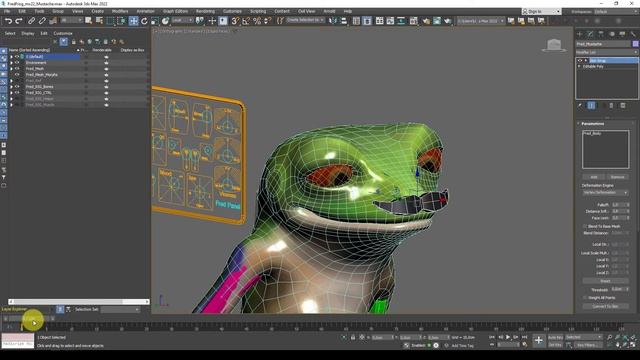Toggle the Selection Lock icon in status bar
Viewport: 640px width, 360px height.
tap(353, 338)
